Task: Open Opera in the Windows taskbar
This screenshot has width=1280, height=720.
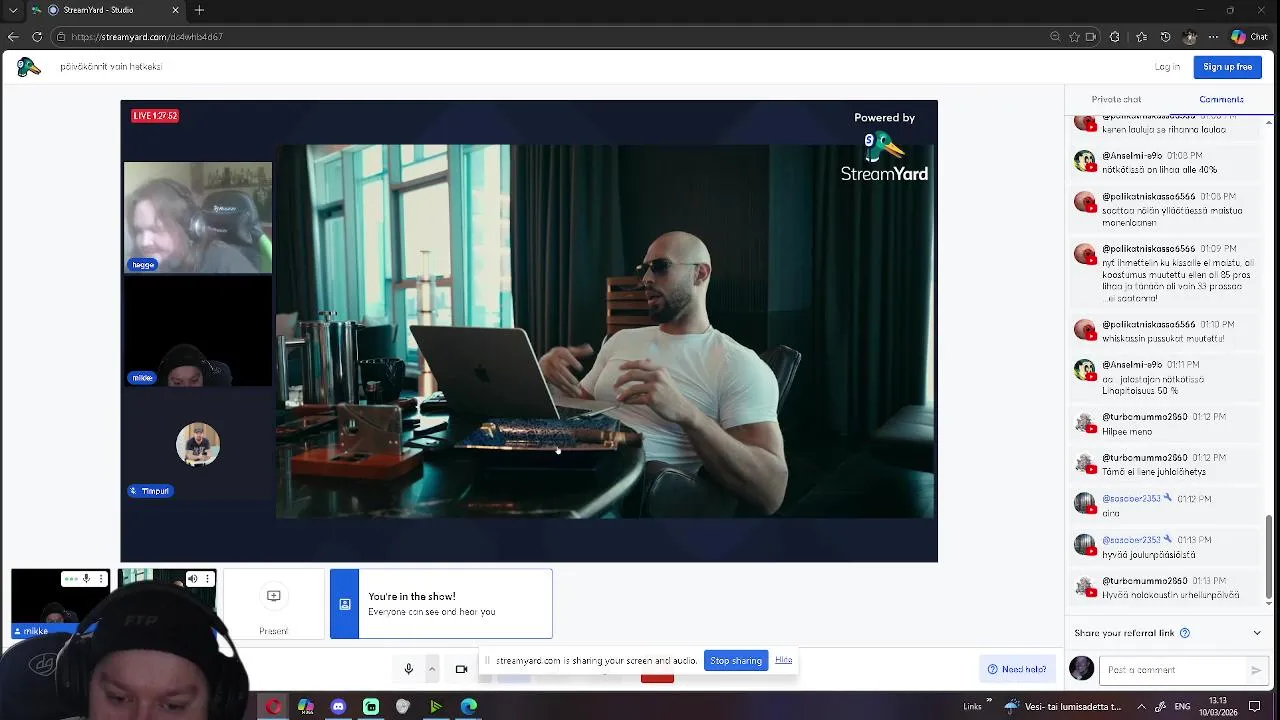Action: coord(274,707)
